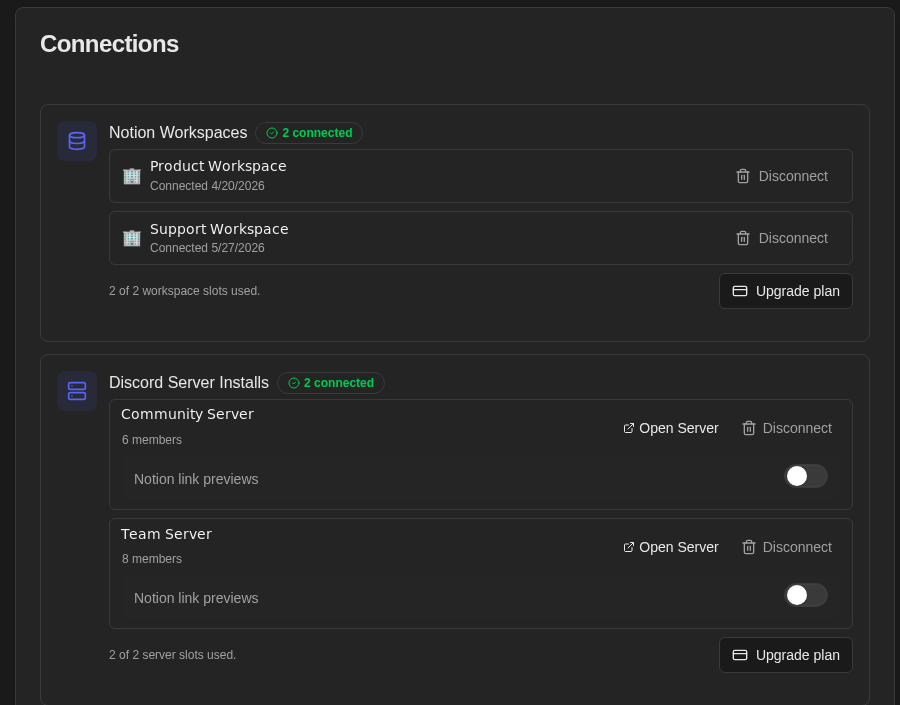900x705 pixels.
Task: Click the 'Discord Server Installs' title
Action: pos(189,382)
